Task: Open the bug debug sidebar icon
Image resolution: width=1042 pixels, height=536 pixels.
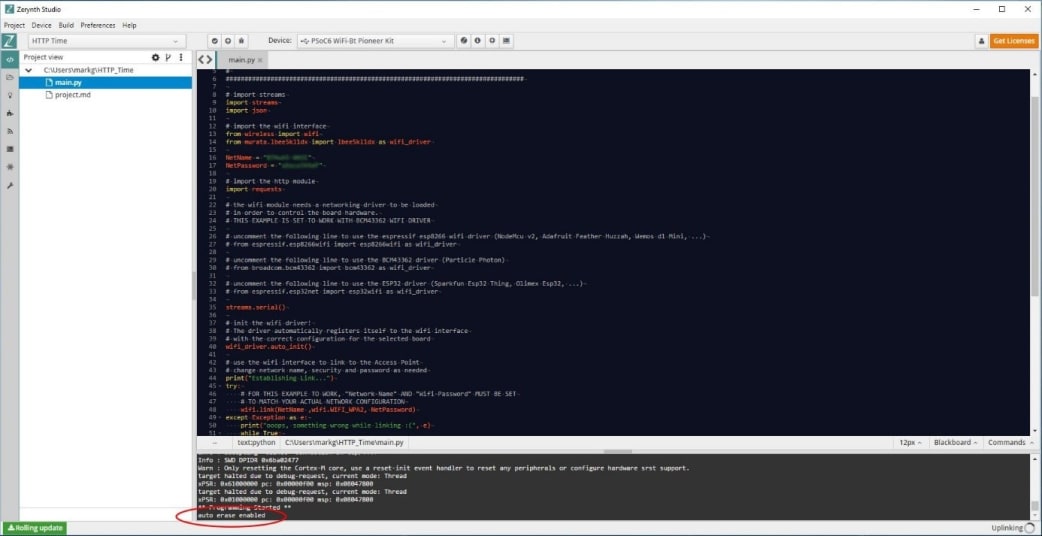Action: point(9,167)
